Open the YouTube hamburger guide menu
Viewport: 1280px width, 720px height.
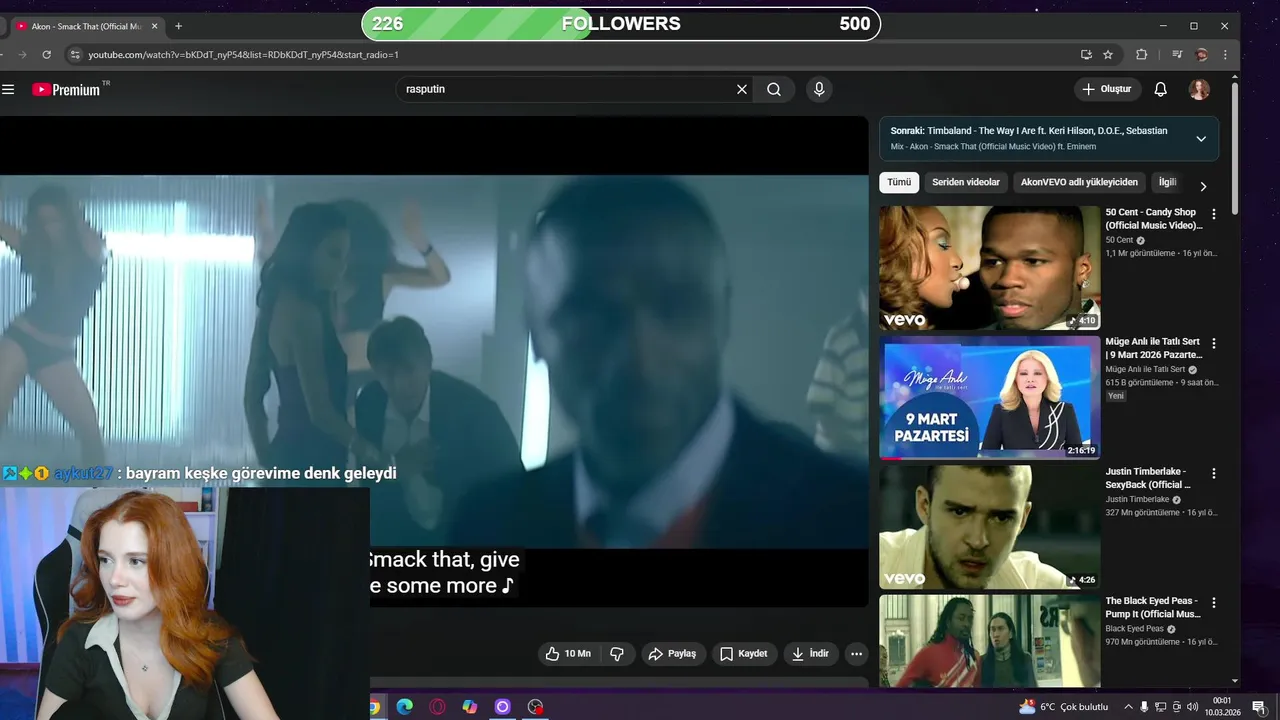[8, 89]
